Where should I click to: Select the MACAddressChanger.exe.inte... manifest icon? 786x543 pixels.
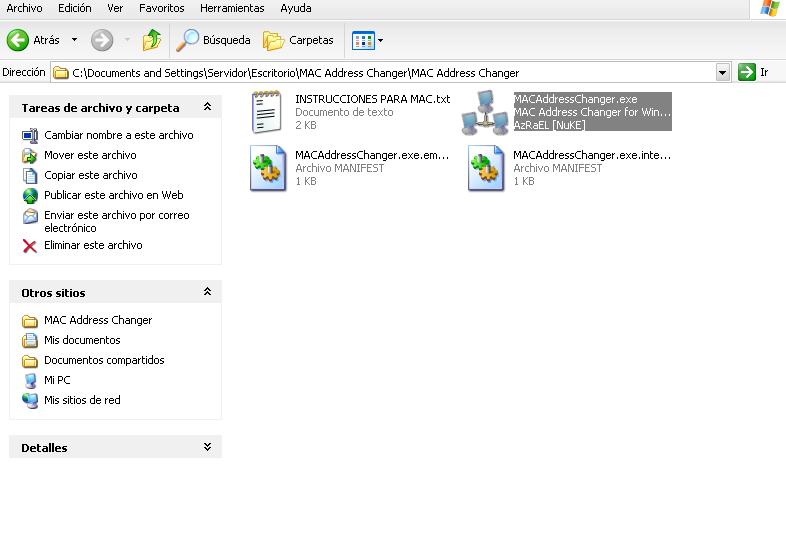pyautogui.click(x=486, y=168)
